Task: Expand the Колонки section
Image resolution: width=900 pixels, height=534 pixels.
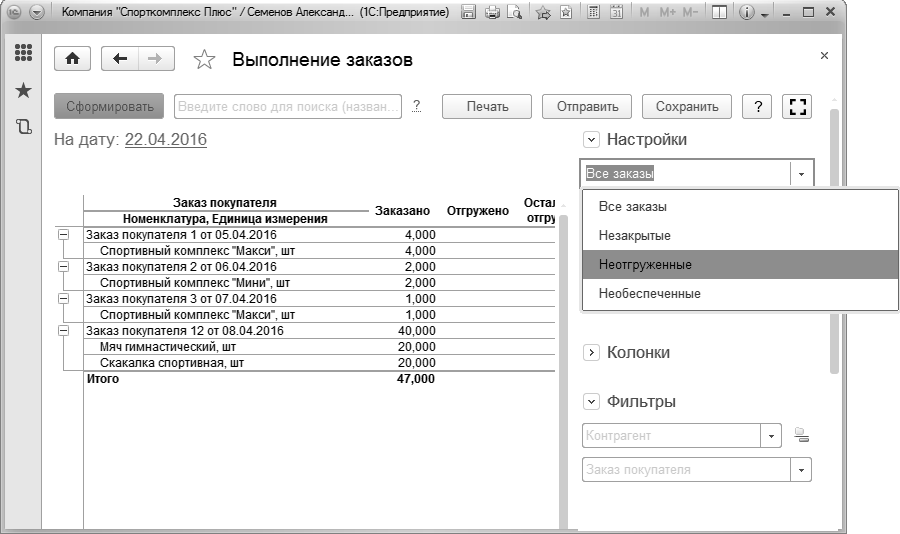Action: pyautogui.click(x=591, y=353)
